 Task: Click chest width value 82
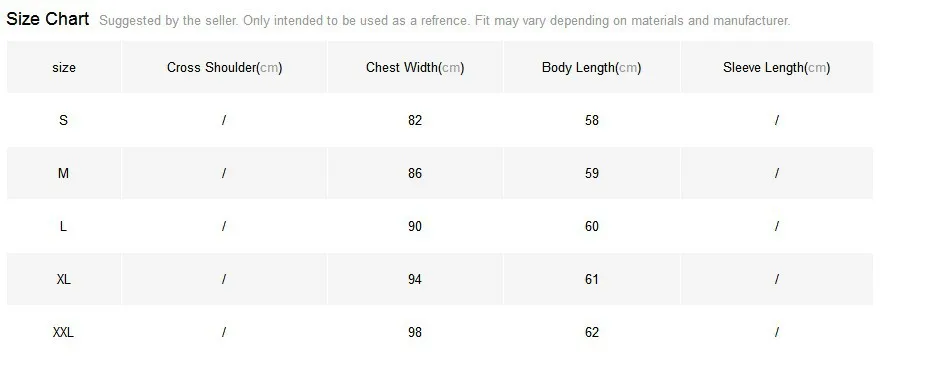(x=415, y=120)
